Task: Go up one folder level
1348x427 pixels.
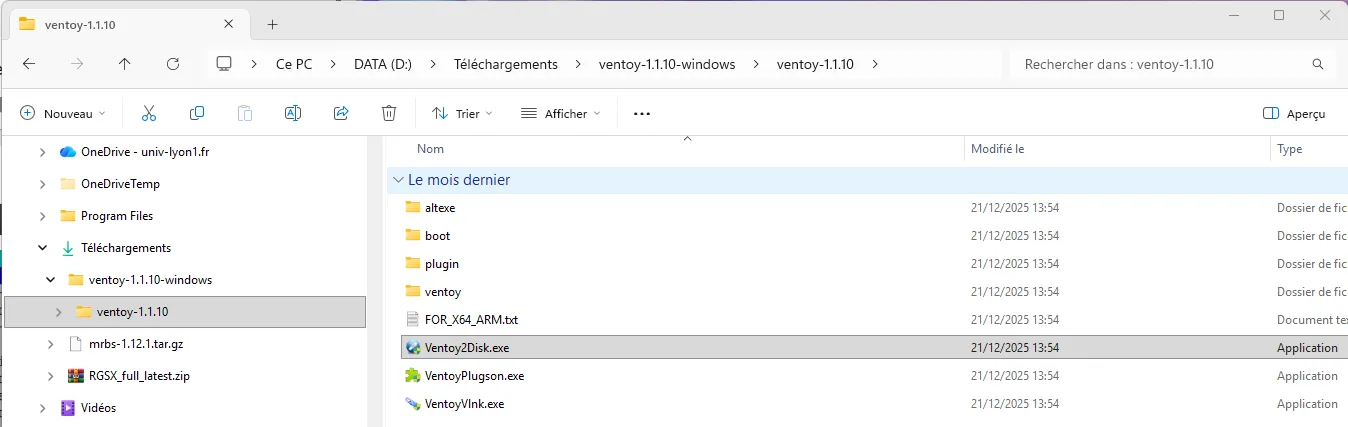Action: pos(125,64)
